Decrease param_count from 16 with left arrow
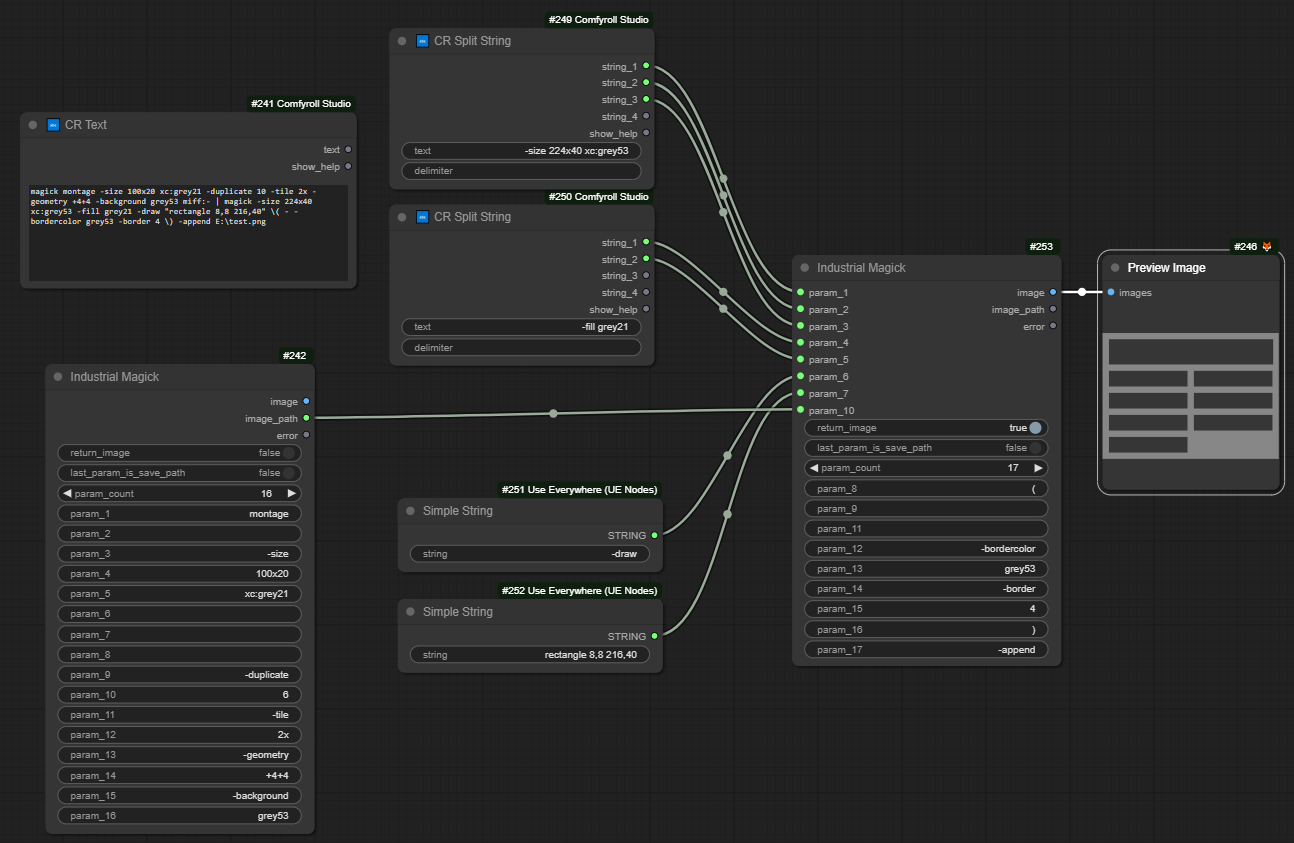Viewport: 1294px width, 843px height. pyautogui.click(x=67, y=494)
